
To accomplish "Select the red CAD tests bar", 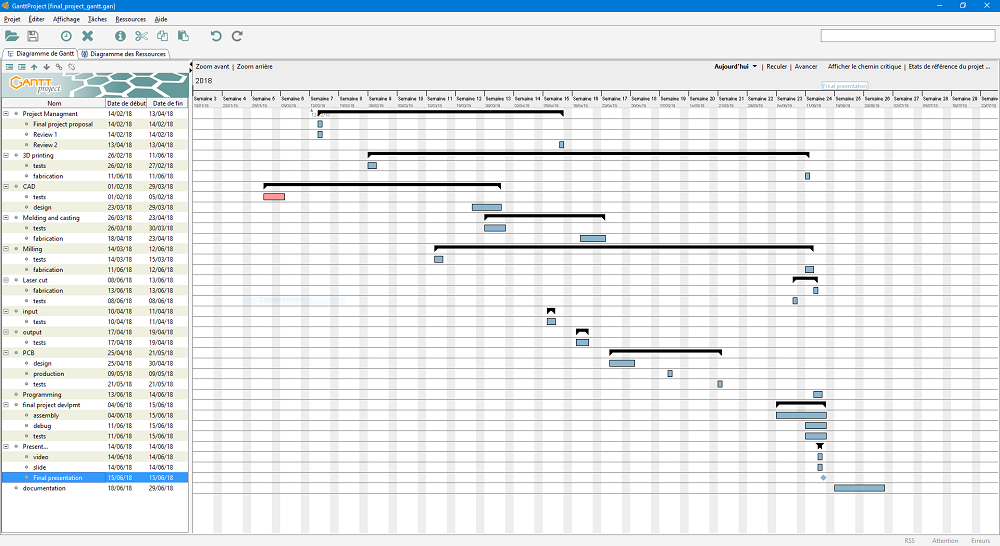I will point(274,196).
